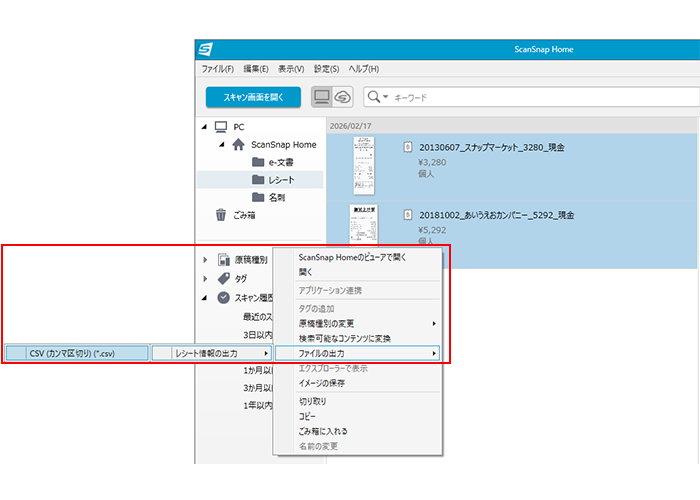This screenshot has width=700, height=500.
Task: Click the magnifier search icon
Action: pyautogui.click(x=375, y=97)
